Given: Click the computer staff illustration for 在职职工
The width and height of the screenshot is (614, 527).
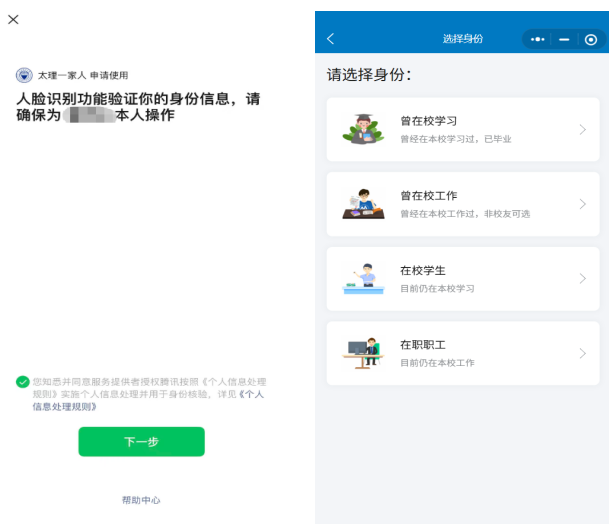Looking at the screenshot, I should point(362,353).
